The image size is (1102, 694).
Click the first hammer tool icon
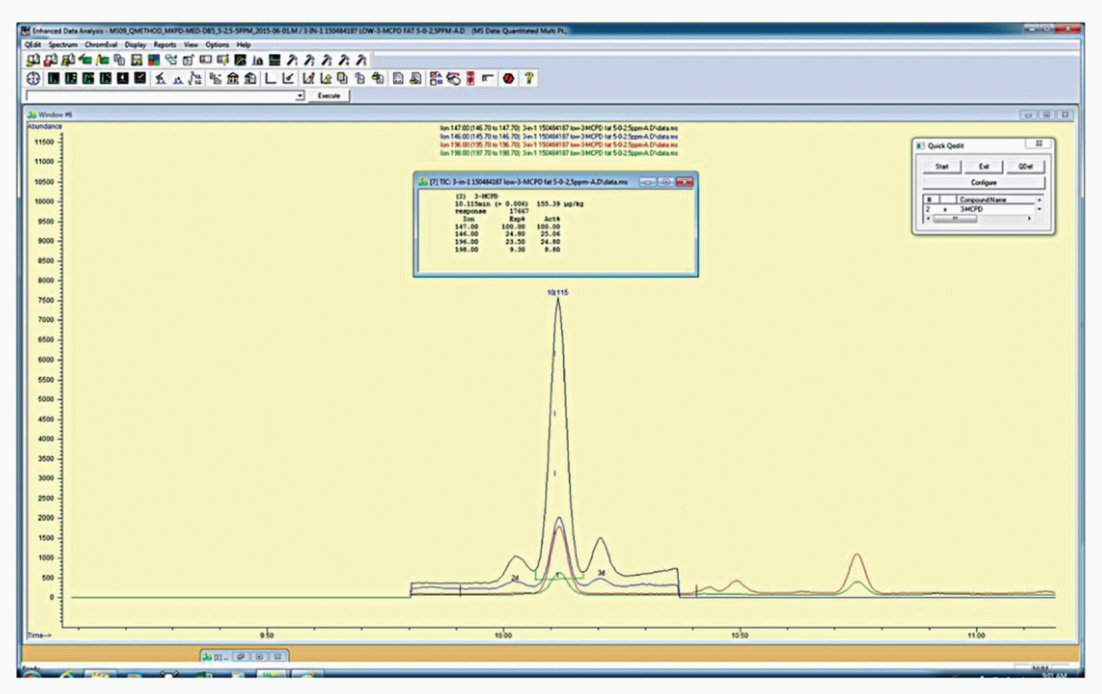(x=291, y=60)
